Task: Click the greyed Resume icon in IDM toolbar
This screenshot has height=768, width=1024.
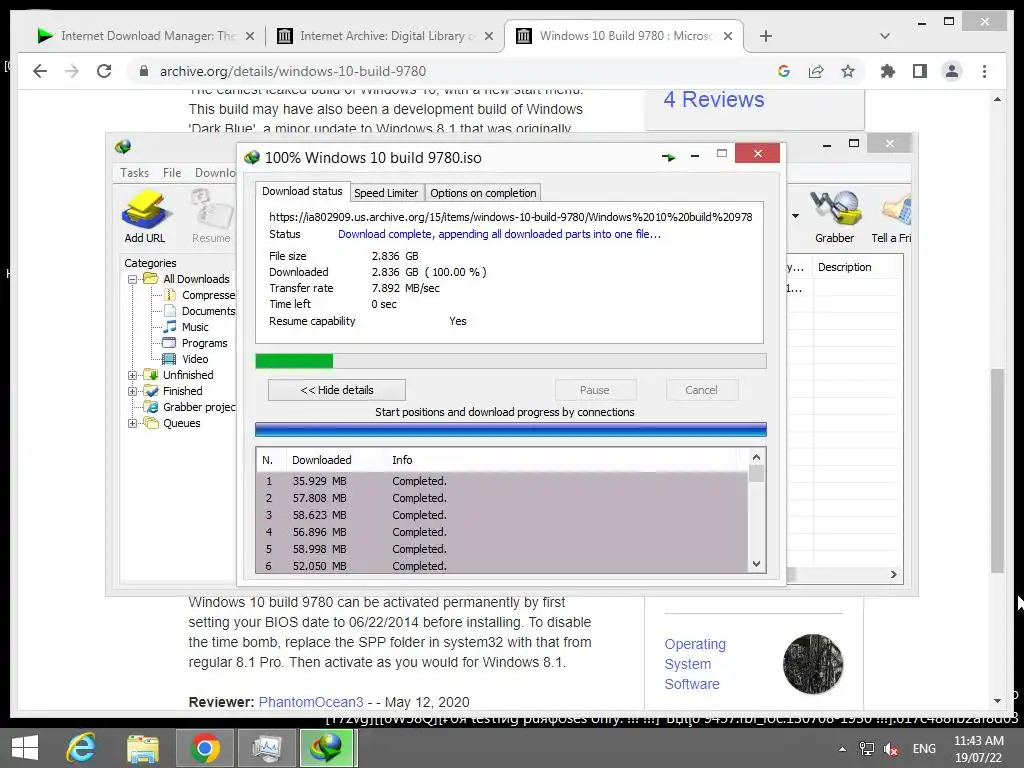Action: coord(211,216)
